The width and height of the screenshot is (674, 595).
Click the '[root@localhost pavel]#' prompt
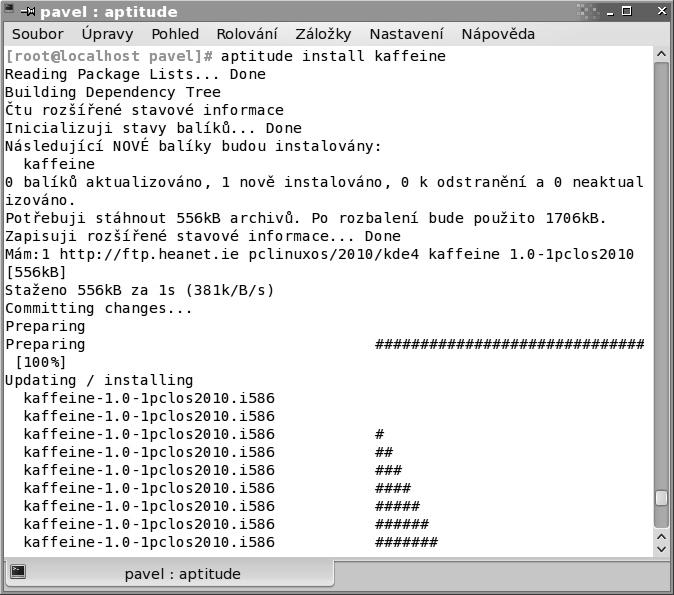[109, 56]
